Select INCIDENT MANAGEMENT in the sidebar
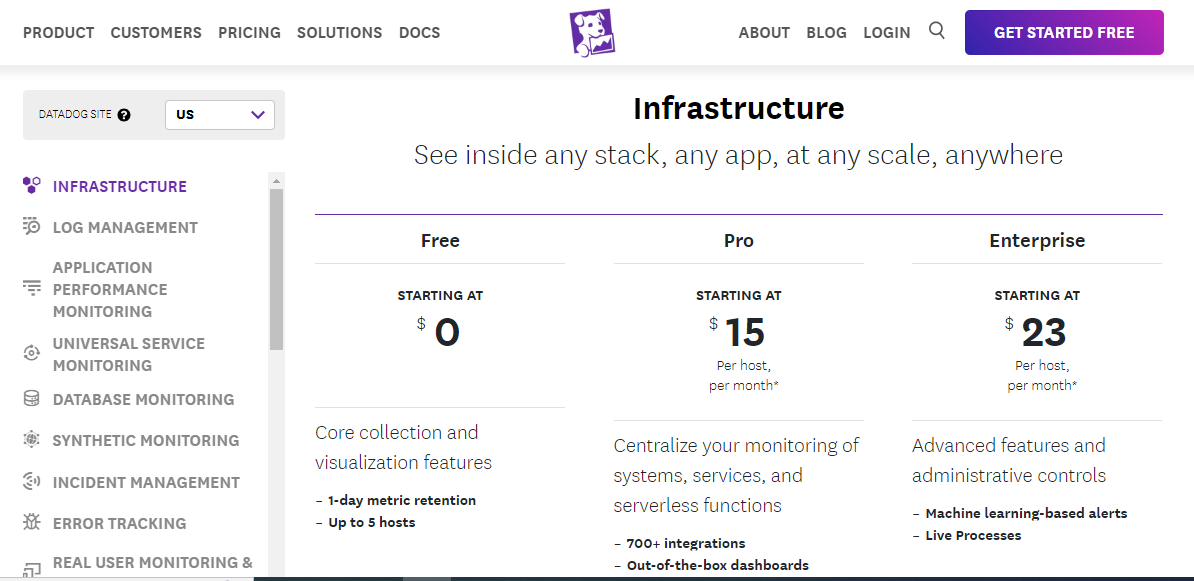Image resolution: width=1194 pixels, height=581 pixels. tap(146, 483)
